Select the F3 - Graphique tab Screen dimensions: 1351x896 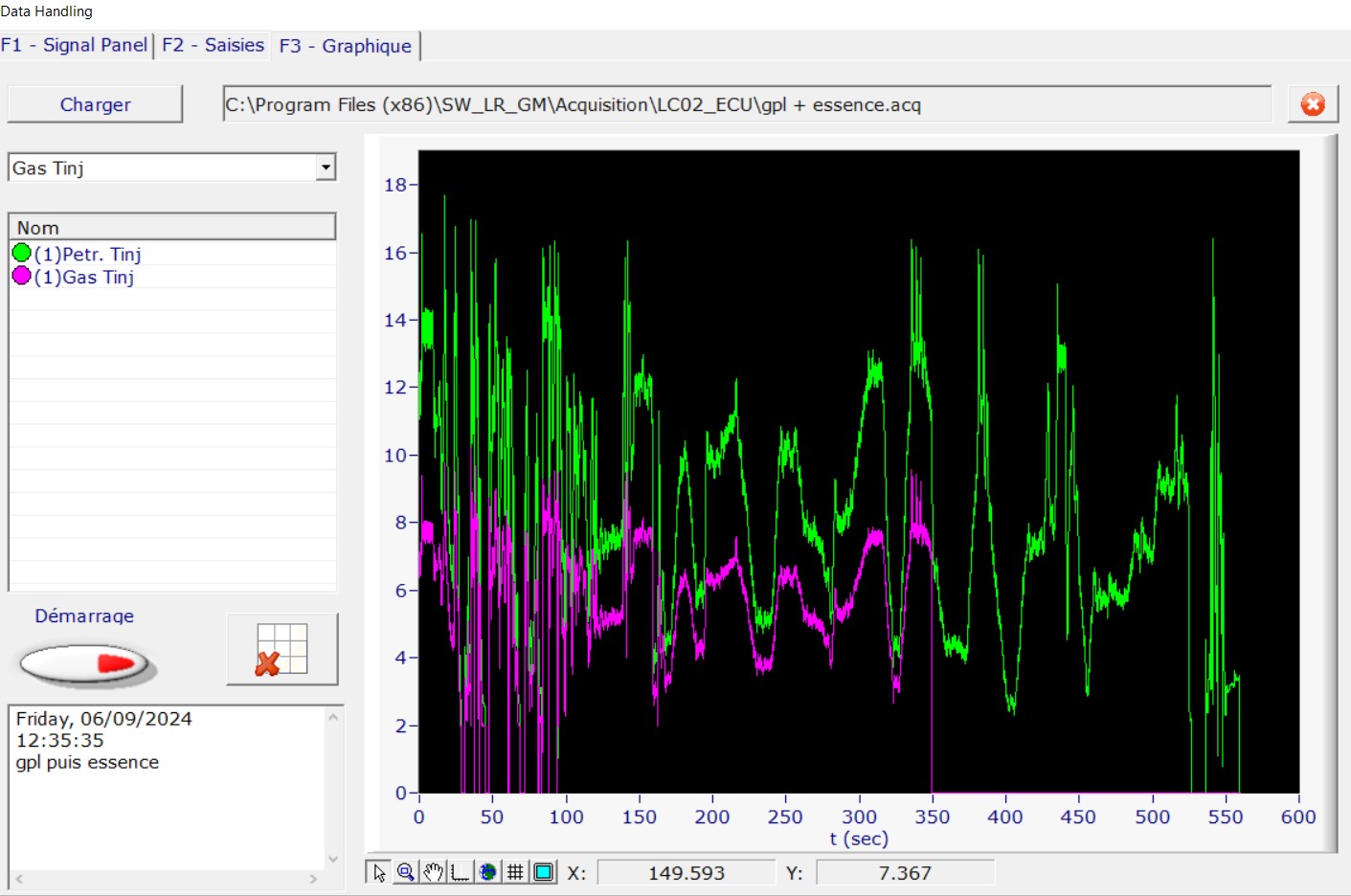click(x=345, y=46)
